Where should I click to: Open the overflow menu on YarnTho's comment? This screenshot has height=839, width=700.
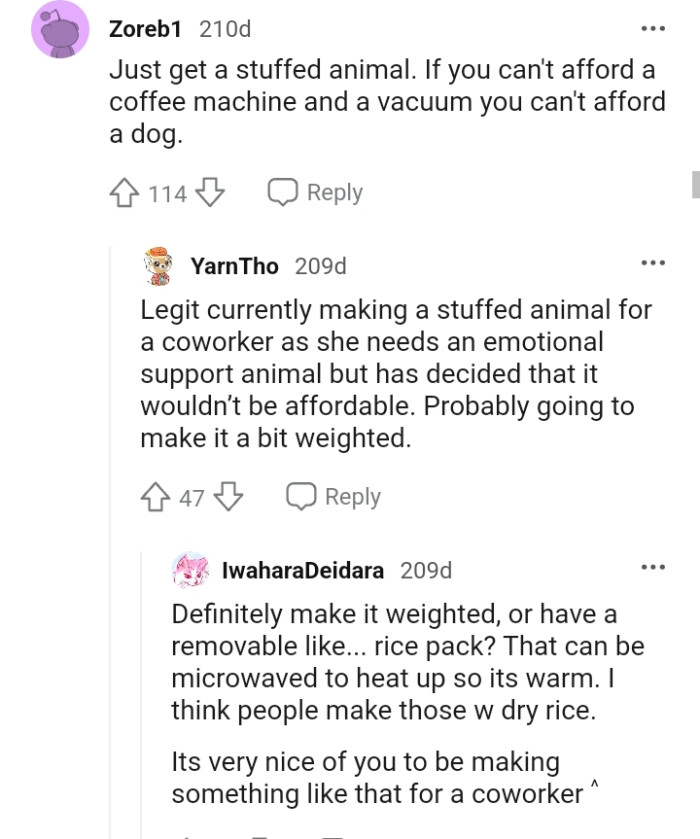655,261
